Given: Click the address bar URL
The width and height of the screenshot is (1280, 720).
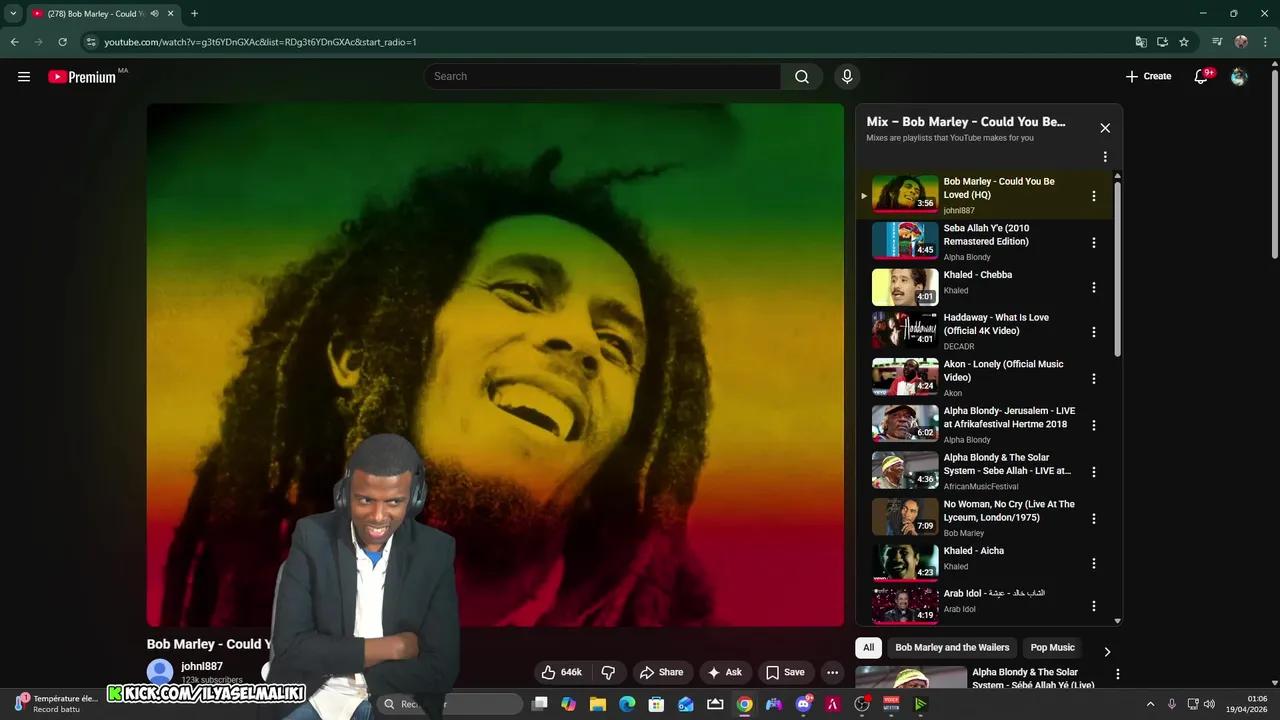Looking at the screenshot, I should pyautogui.click(x=260, y=42).
